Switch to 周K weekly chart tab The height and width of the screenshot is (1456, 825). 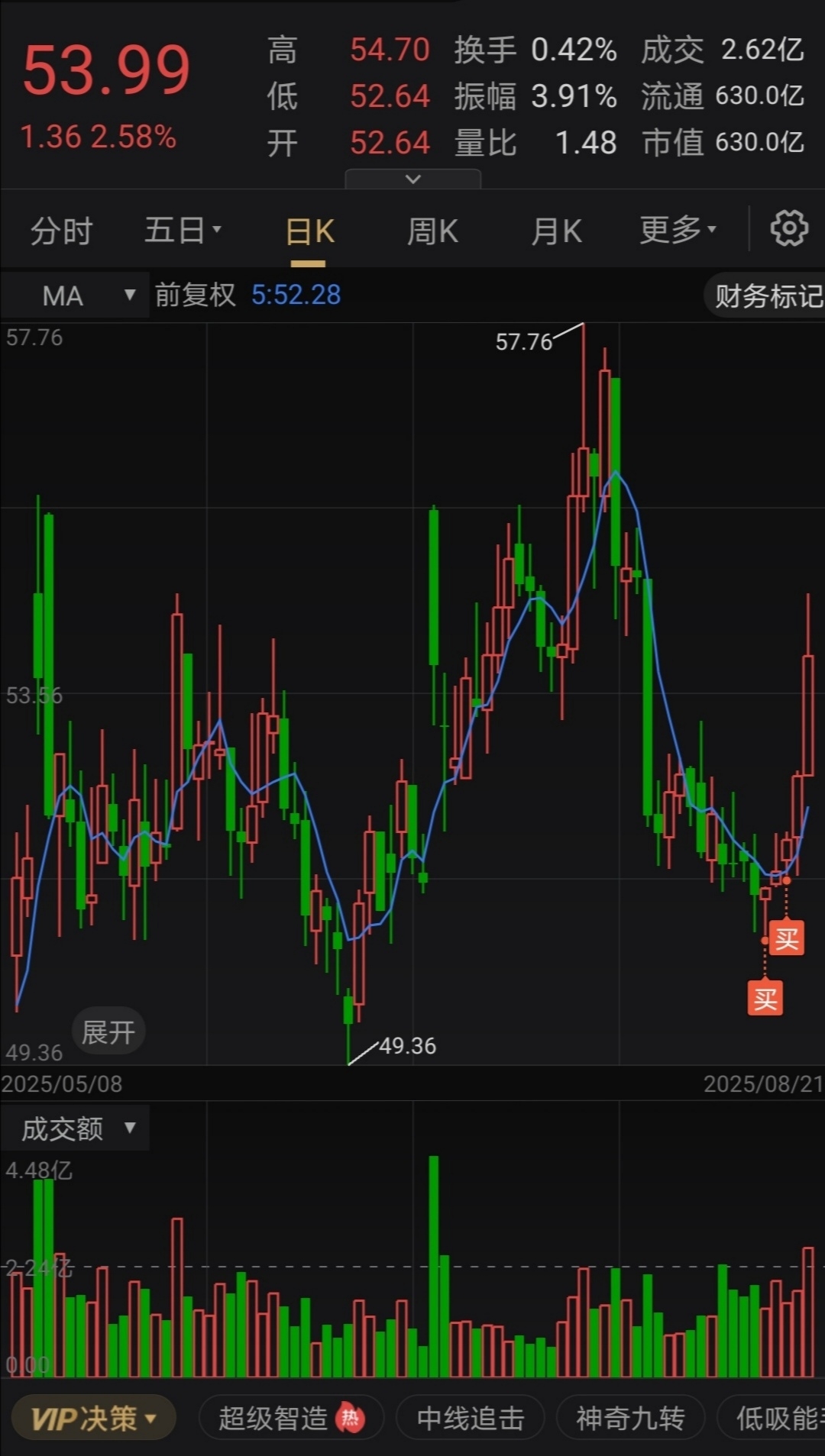click(432, 231)
